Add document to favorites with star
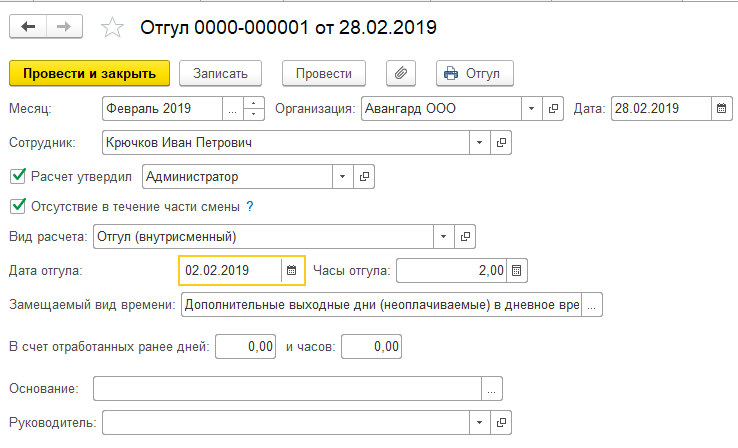The height and width of the screenshot is (448, 738). [x=113, y=28]
